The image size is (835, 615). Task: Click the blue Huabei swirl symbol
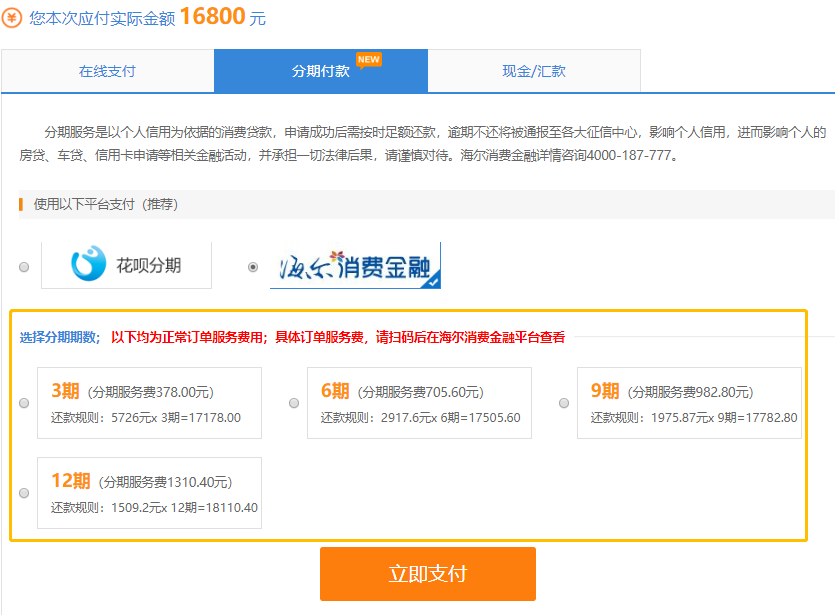click(x=88, y=263)
